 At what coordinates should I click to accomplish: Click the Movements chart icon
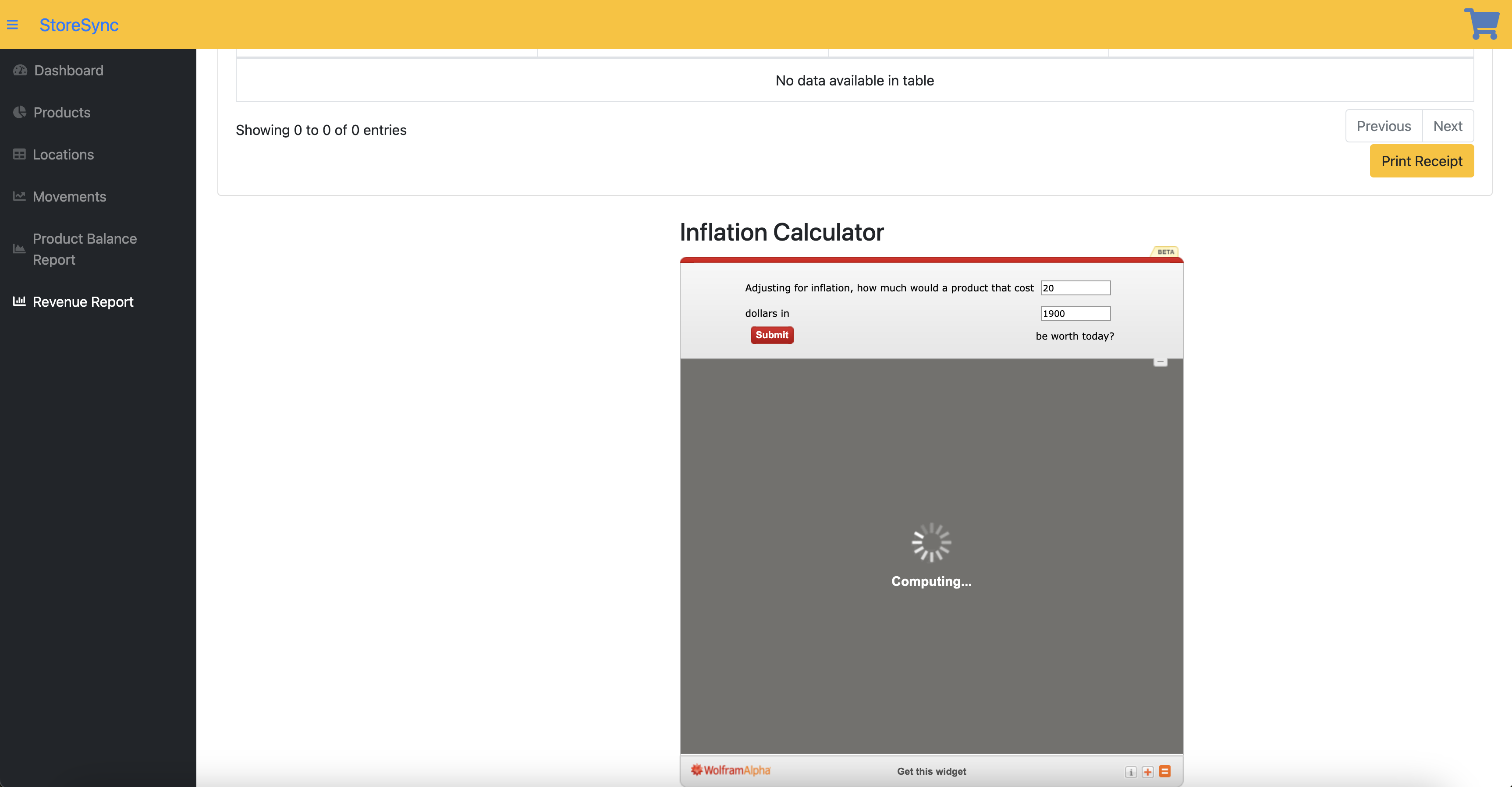19,196
